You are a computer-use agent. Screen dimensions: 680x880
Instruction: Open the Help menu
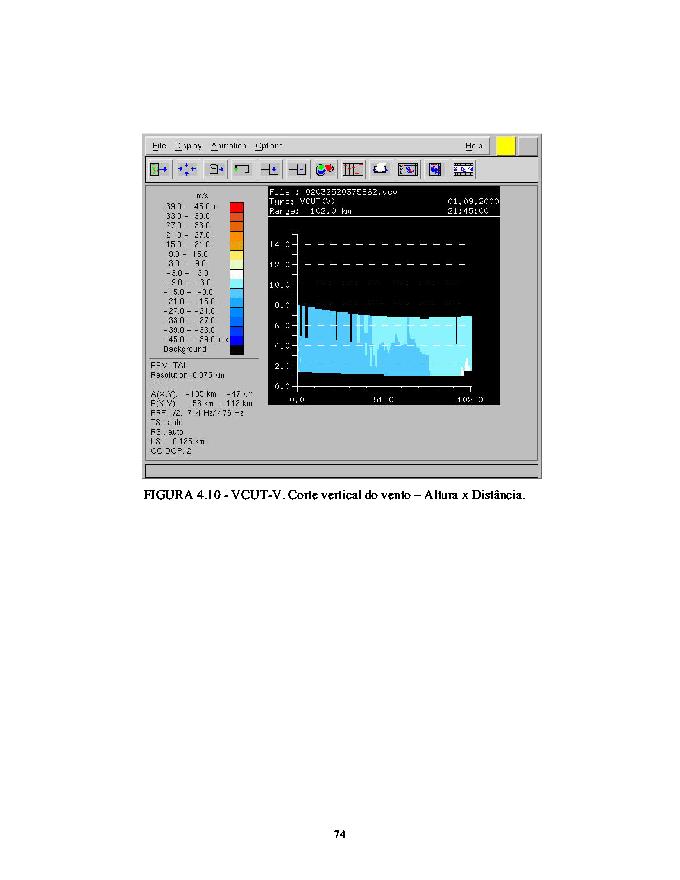click(x=474, y=146)
